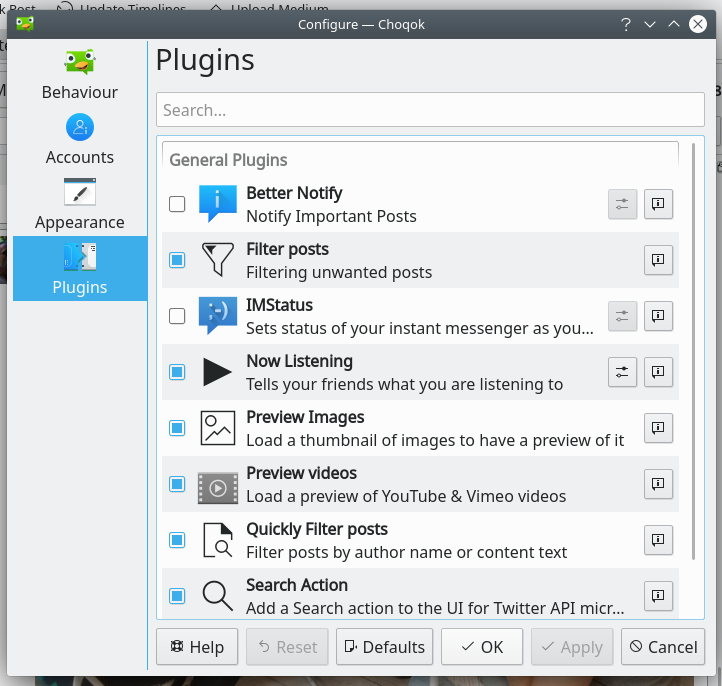This screenshot has height=686, width=722.
Task: Disable the Filter posts plugin
Action: 177,260
